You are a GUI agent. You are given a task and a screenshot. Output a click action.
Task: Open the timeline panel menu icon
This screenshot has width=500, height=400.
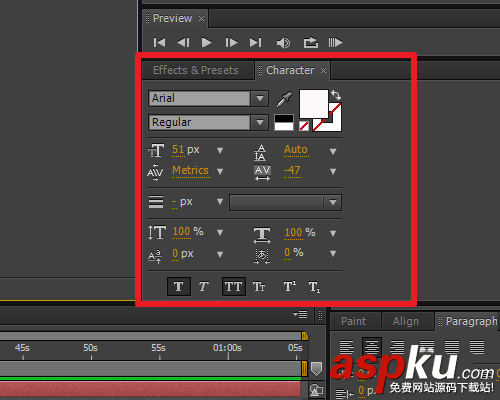pyautogui.click(x=301, y=314)
